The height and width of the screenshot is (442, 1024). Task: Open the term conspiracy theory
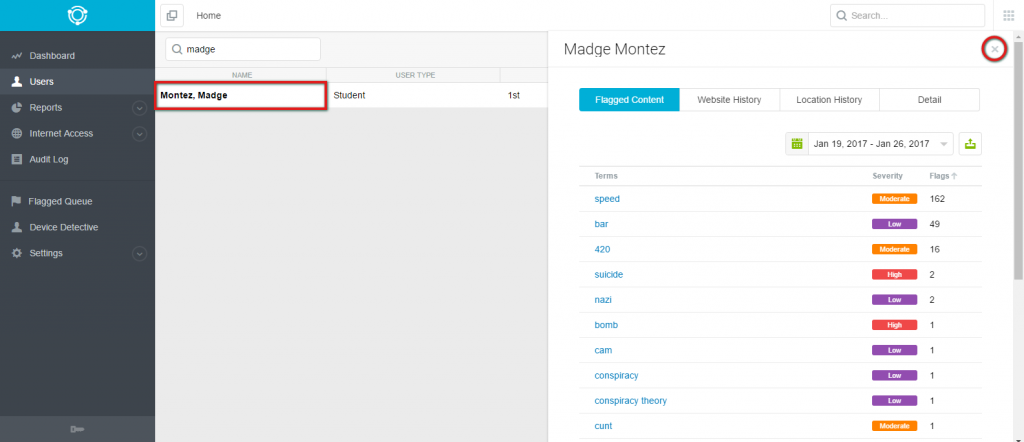point(630,401)
